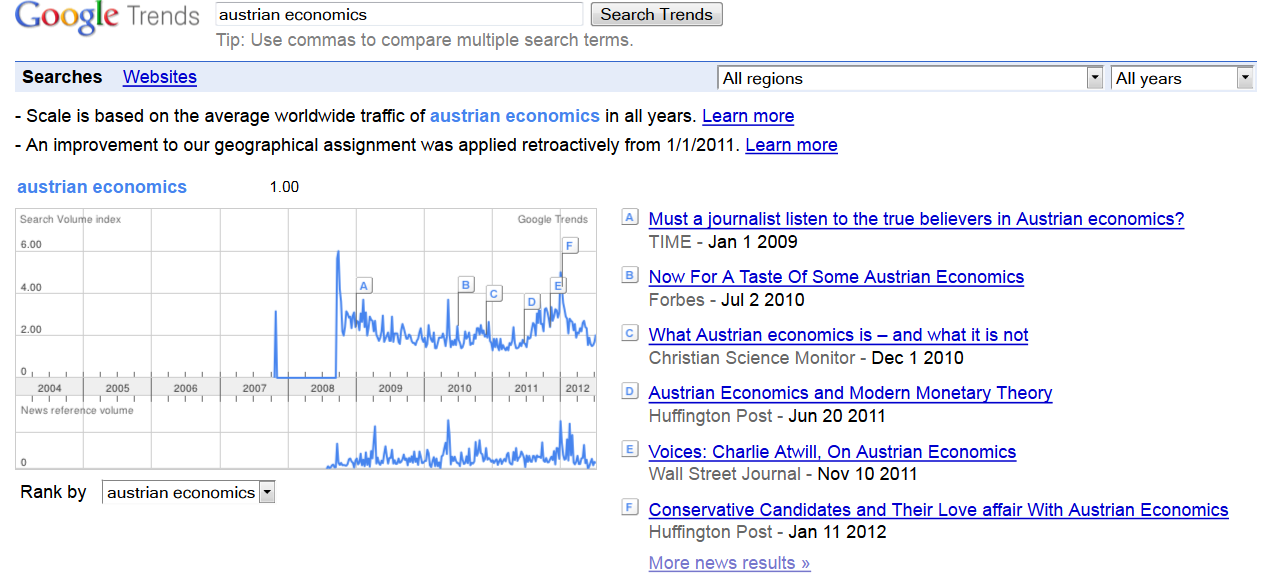Click news marker D in legend list

[629, 391]
